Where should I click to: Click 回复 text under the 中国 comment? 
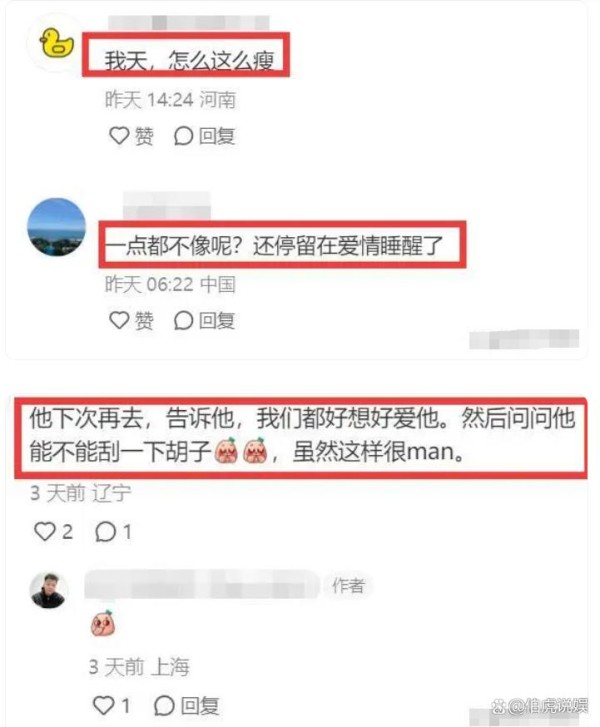coord(217,320)
